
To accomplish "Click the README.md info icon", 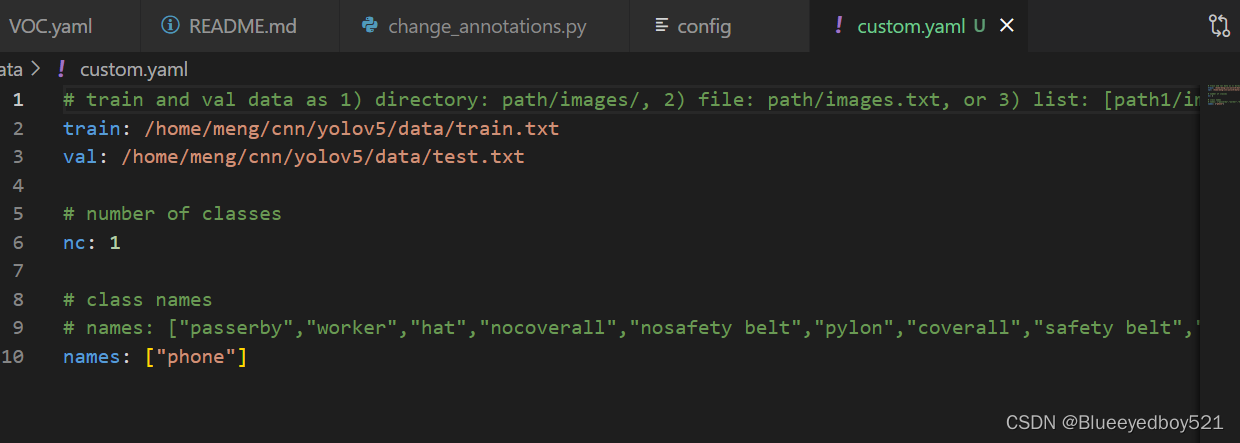I will point(171,26).
